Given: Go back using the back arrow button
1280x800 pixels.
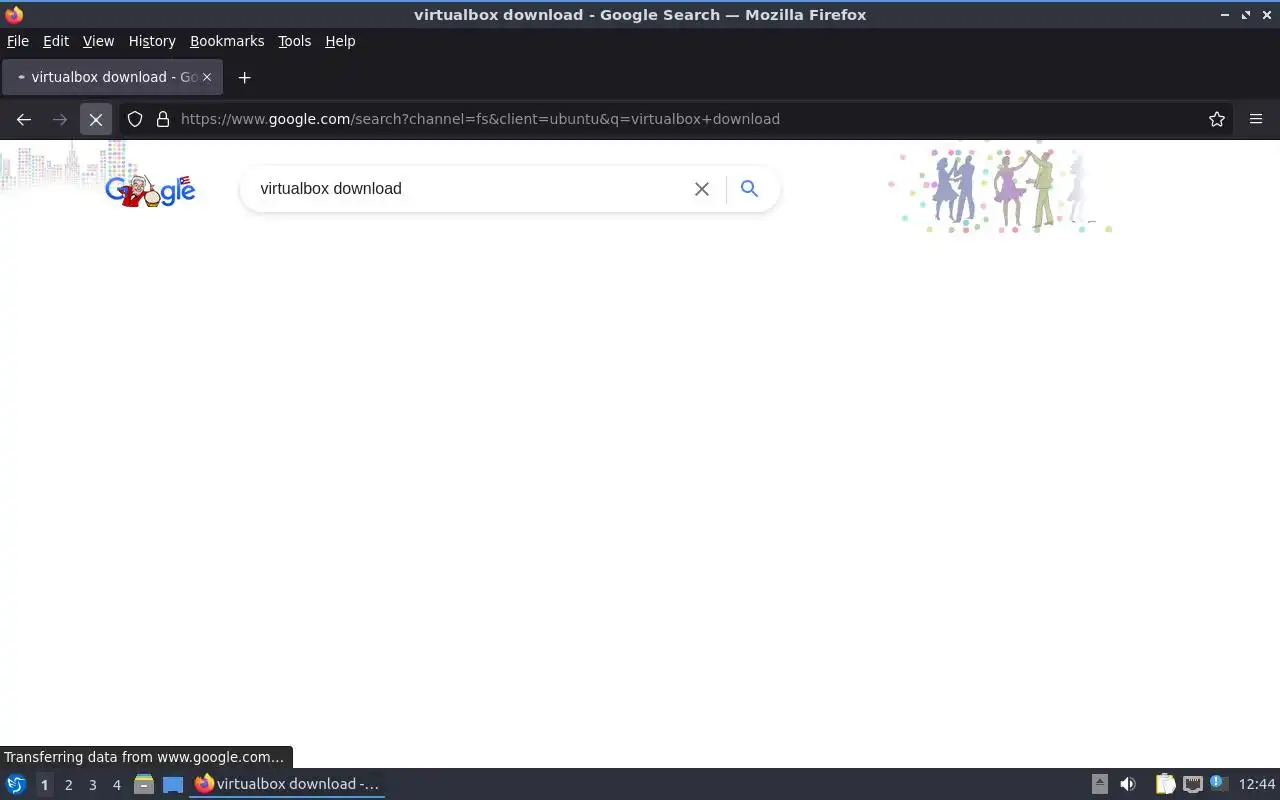Looking at the screenshot, I should tap(24, 119).
